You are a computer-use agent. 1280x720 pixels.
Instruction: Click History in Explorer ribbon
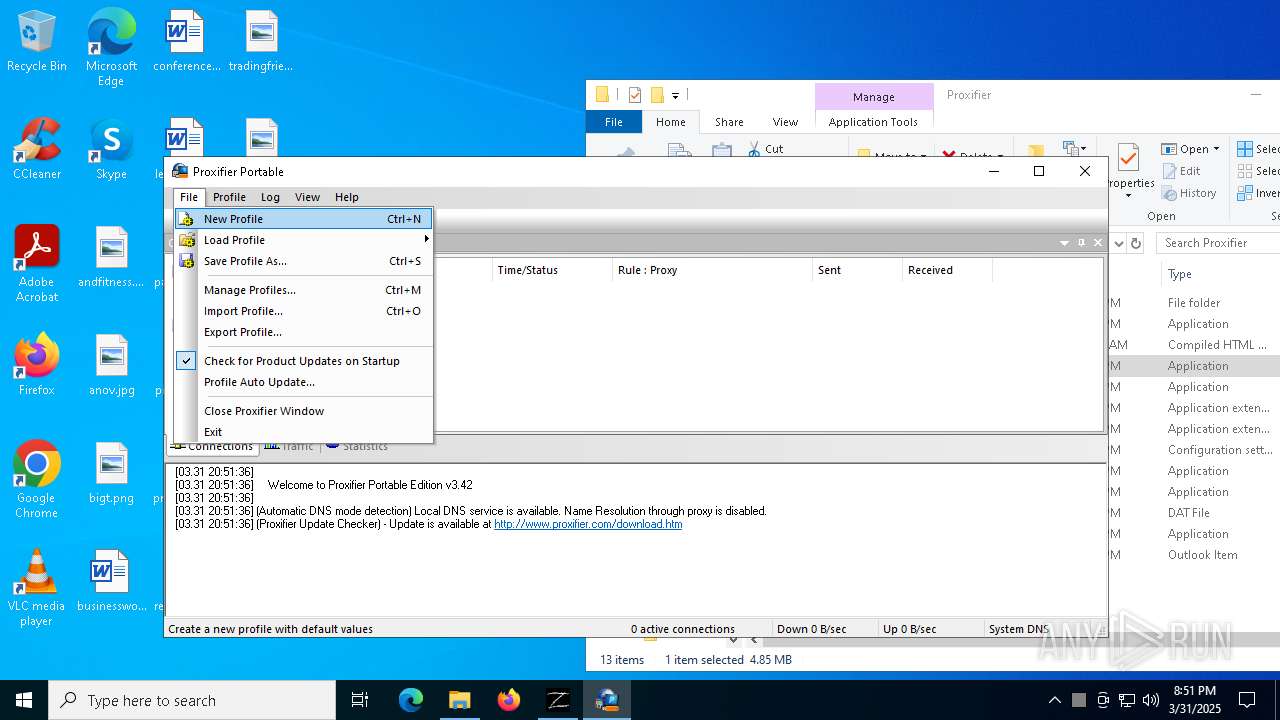(x=1189, y=193)
